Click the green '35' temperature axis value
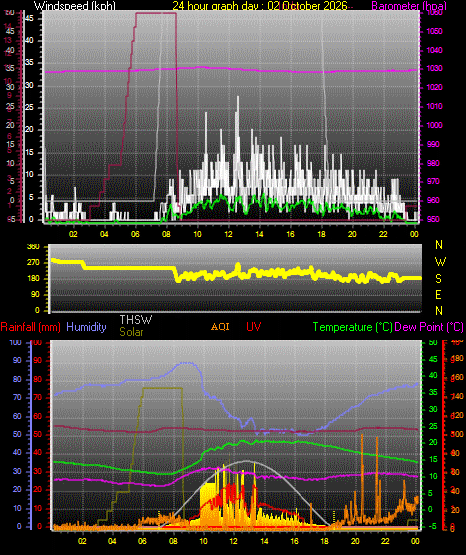Image resolution: width=466 pixels, height=555 pixels. pyautogui.click(x=433, y=392)
